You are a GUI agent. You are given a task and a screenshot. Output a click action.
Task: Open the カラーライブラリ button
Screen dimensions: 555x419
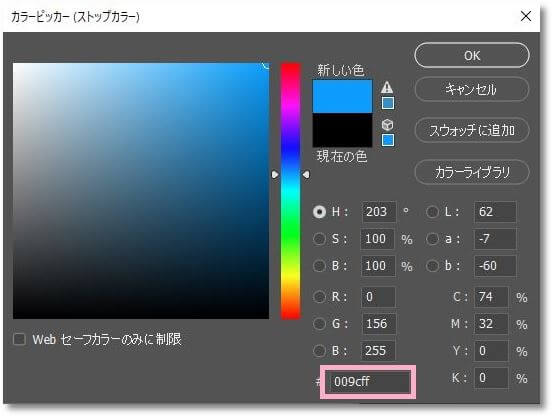[x=472, y=172]
